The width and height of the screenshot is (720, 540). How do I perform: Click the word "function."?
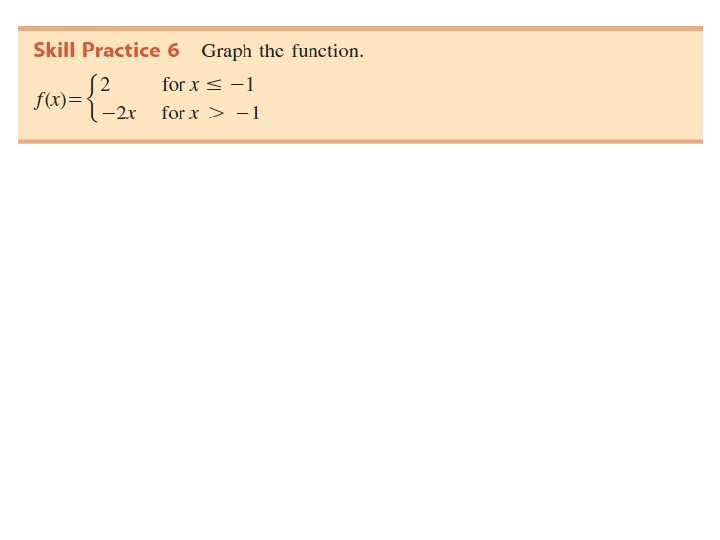[328, 50]
